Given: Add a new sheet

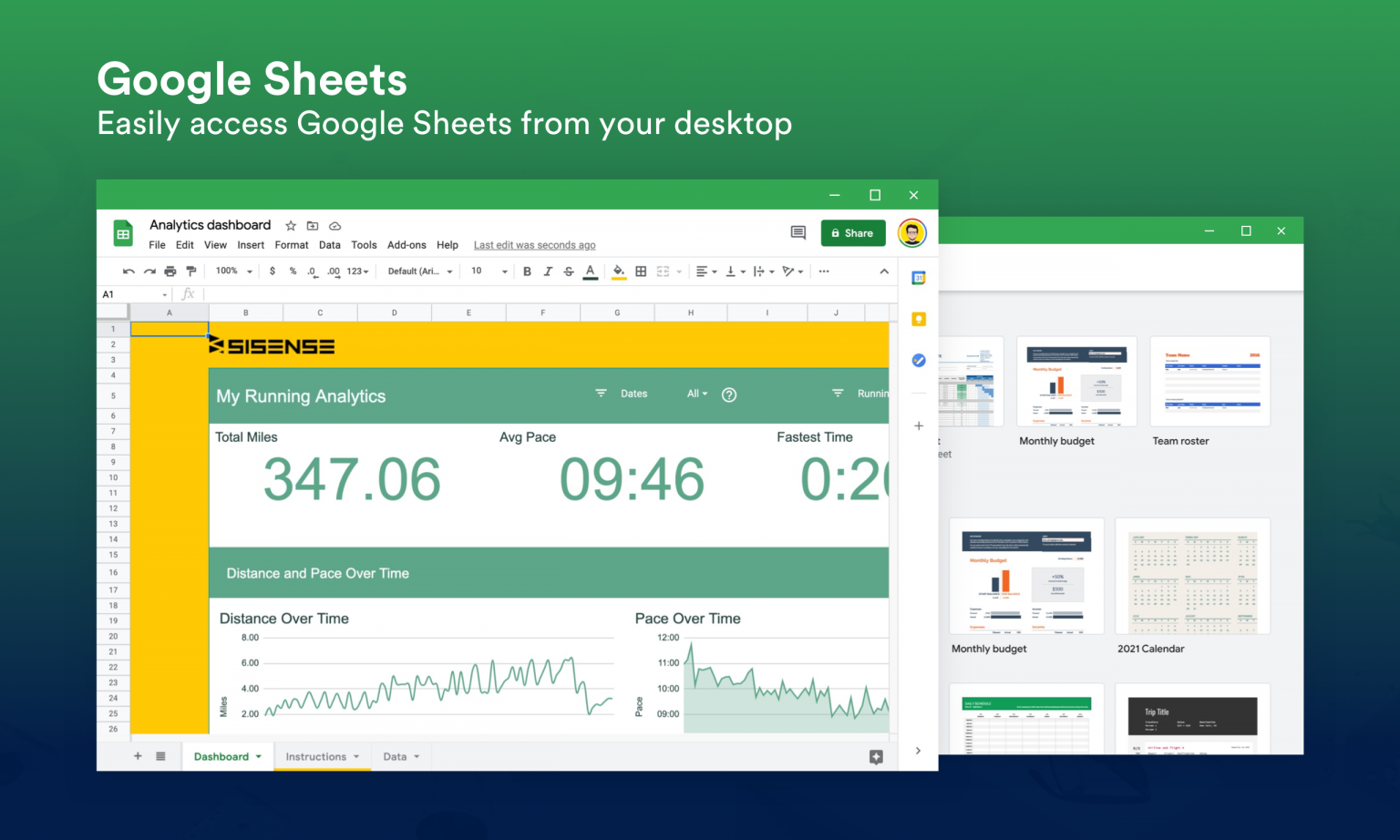Looking at the screenshot, I should [x=138, y=756].
